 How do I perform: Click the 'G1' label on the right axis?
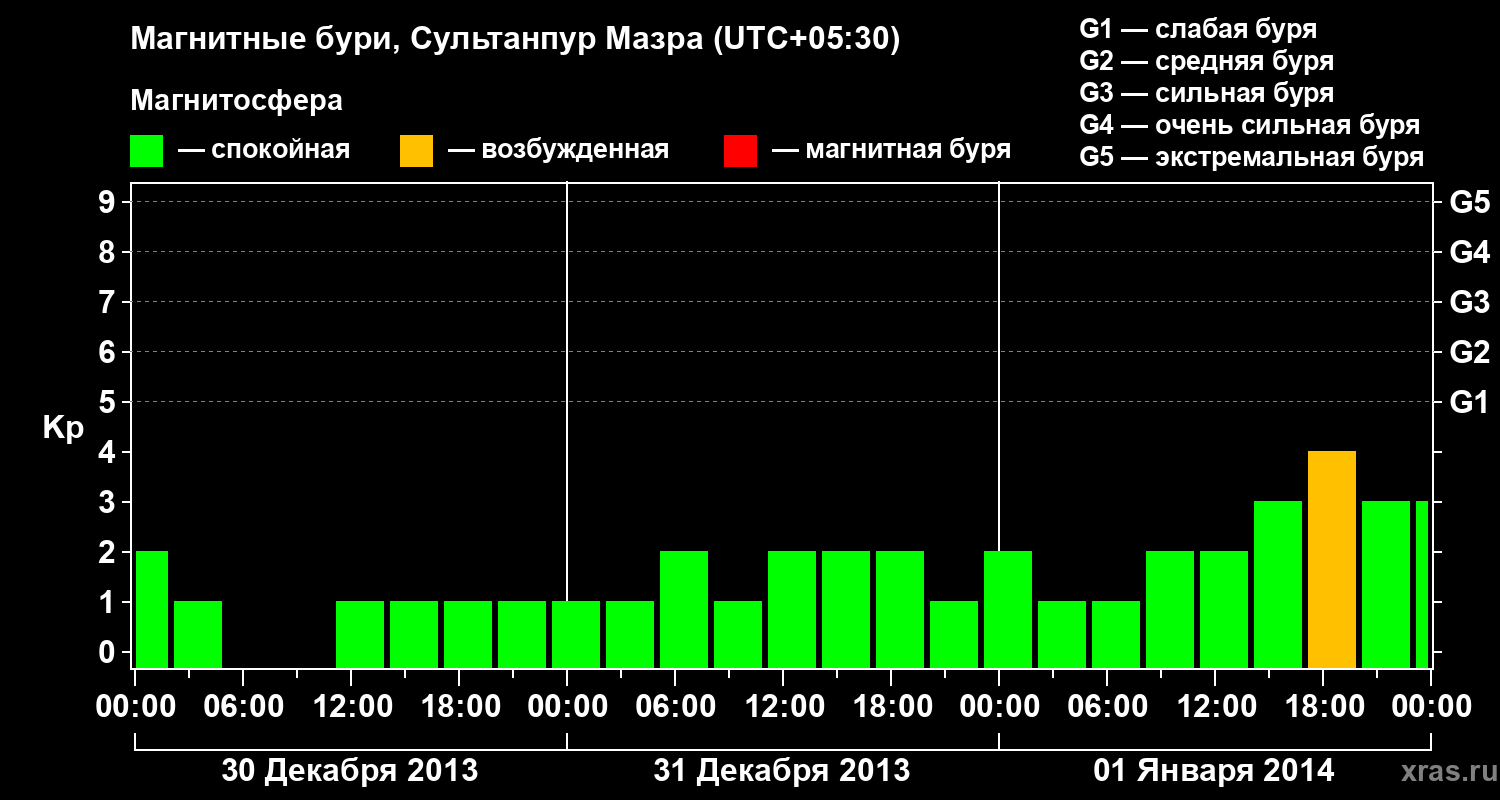click(1470, 402)
